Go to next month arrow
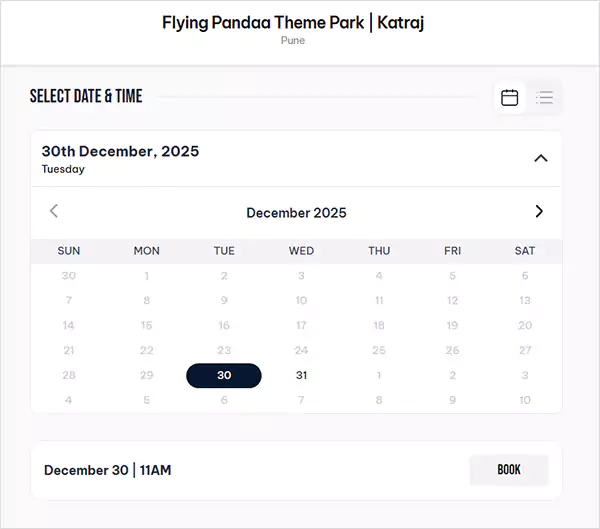This screenshot has width=600, height=529. tap(539, 211)
